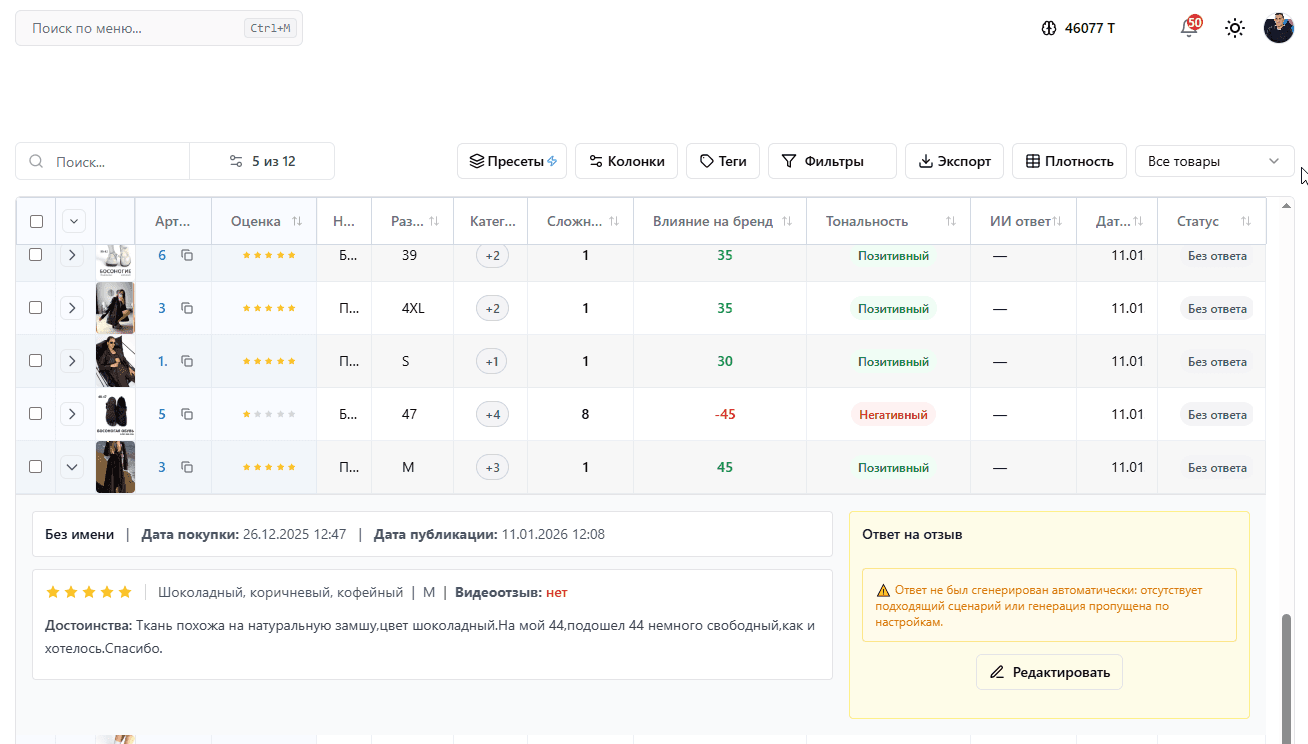The width and height of the screenshot is (1308, 744).
Task: Sort by the Оценка column sort icon
Action: (297, 221)
